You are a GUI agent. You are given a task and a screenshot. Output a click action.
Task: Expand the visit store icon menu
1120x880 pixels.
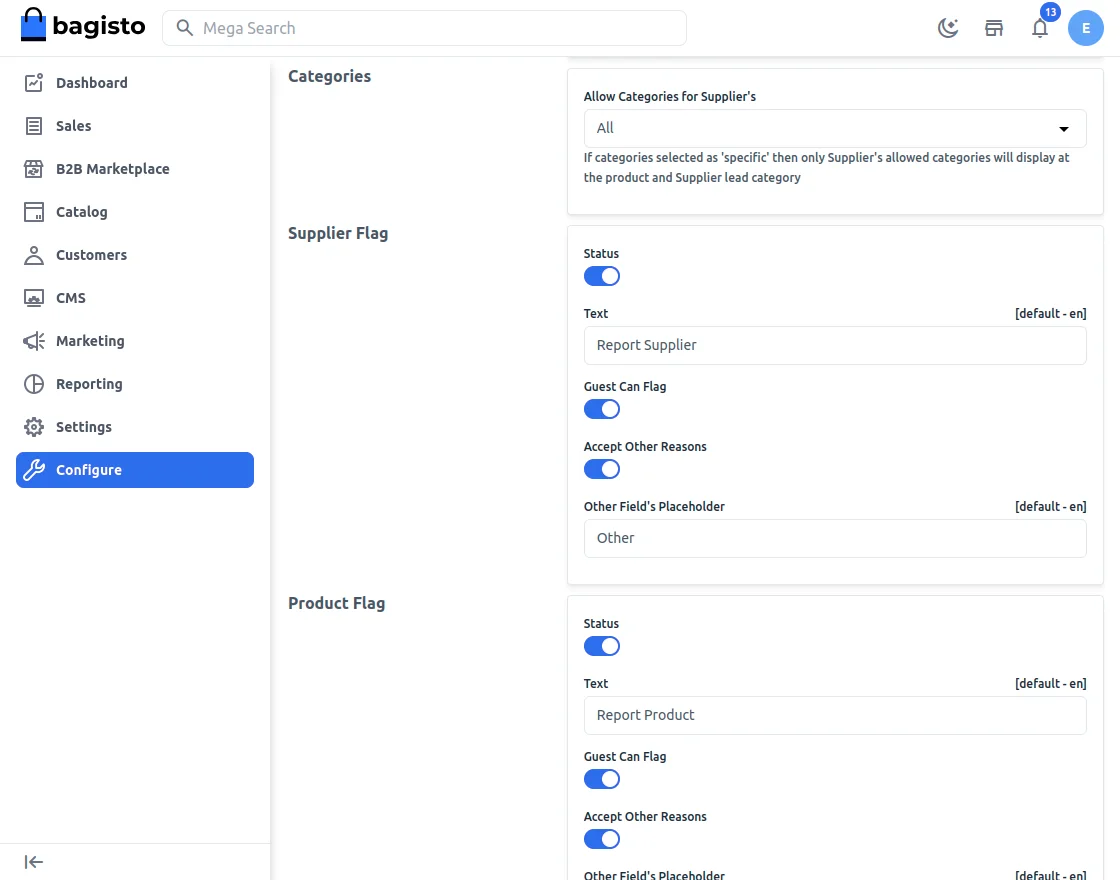pyautogui.click(x=994, y=28)
